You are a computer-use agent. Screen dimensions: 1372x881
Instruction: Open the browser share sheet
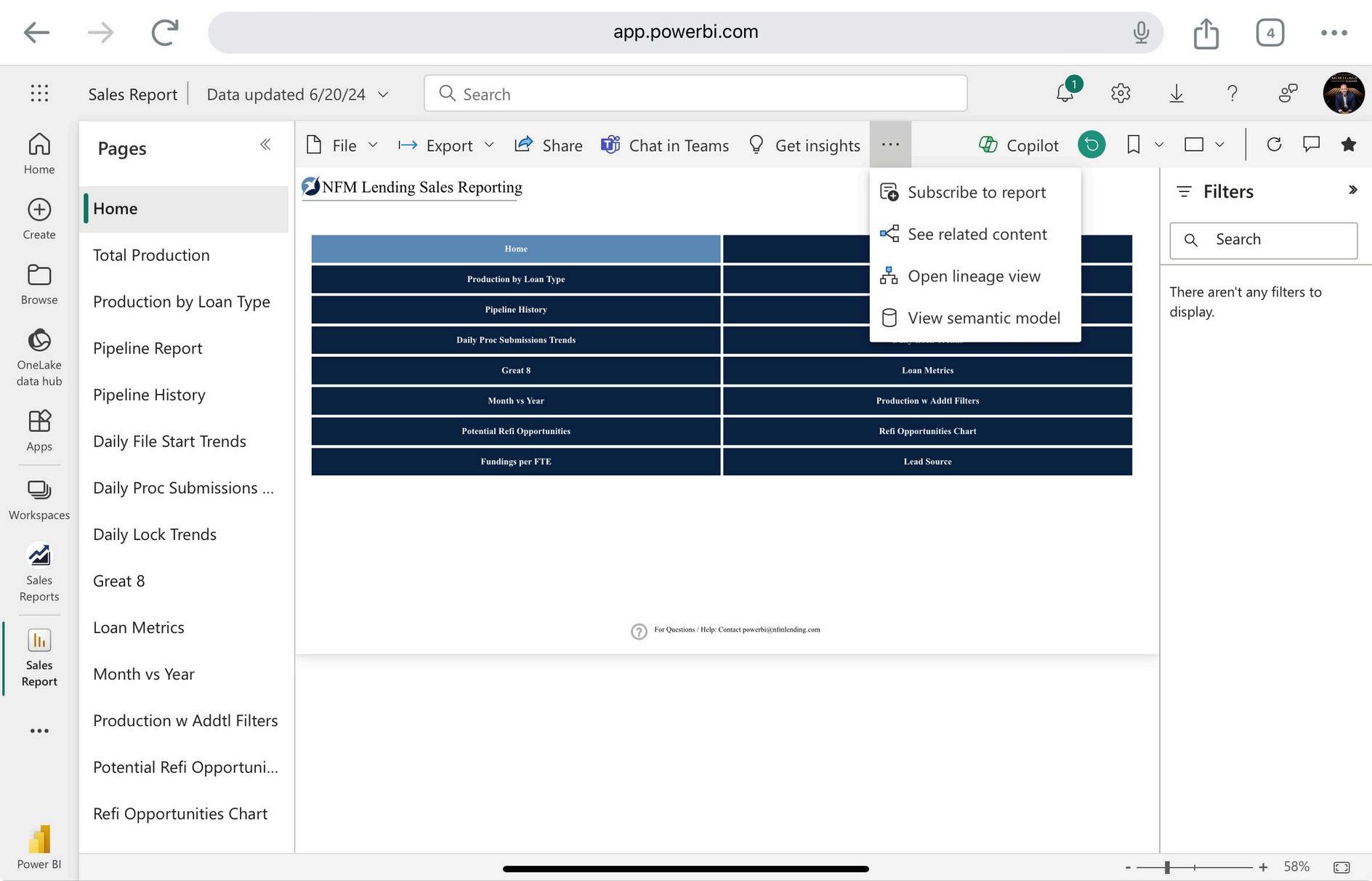(1206, 33)
